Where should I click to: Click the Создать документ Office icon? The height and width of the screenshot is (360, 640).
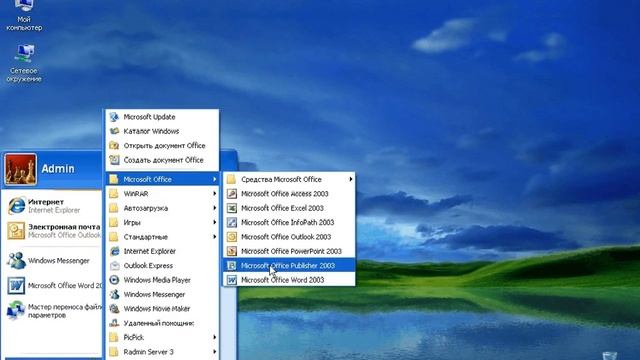click(x=114, y=160)
